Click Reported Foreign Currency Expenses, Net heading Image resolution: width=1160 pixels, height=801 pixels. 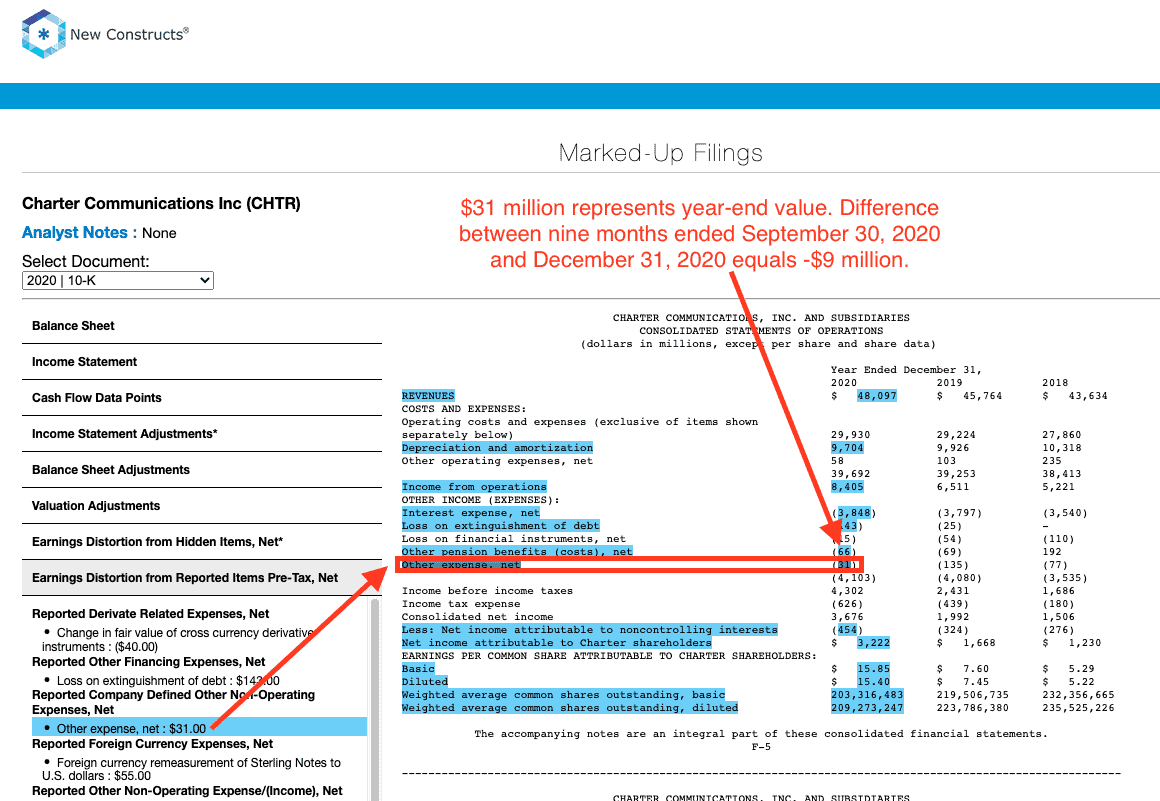(x=152, y=744)
